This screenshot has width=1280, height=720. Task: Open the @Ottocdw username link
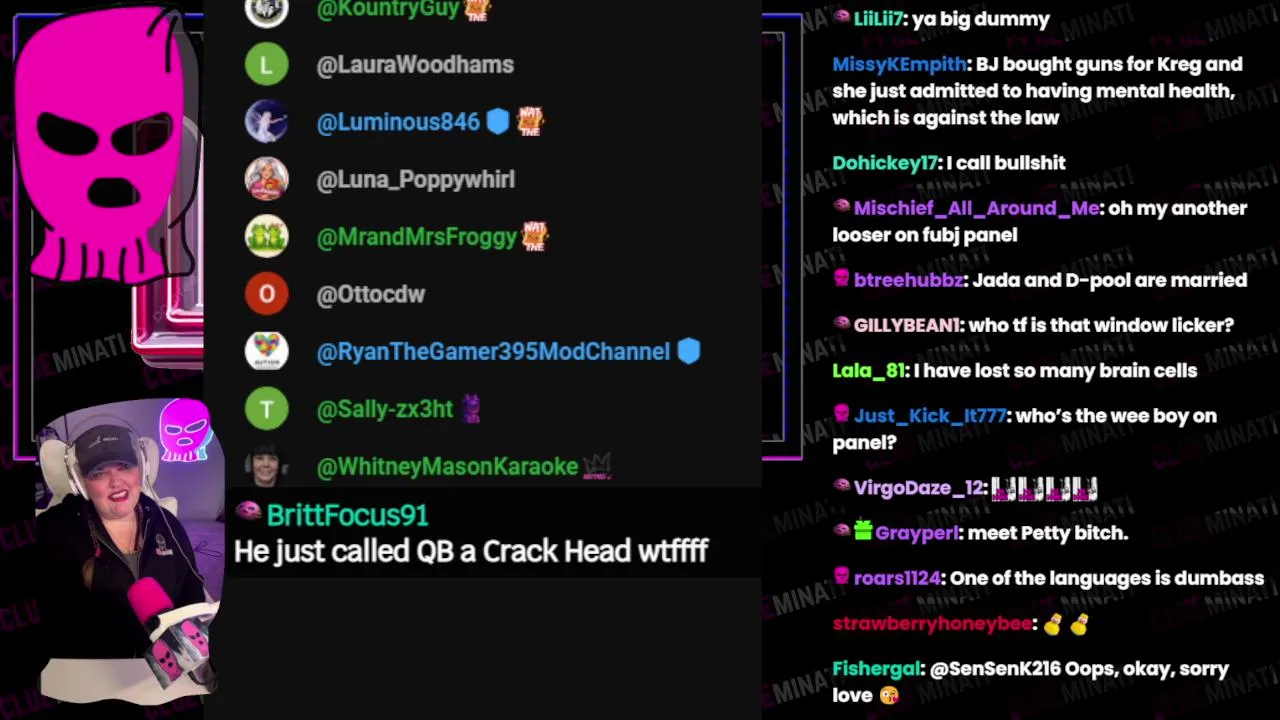click(371, 295)
